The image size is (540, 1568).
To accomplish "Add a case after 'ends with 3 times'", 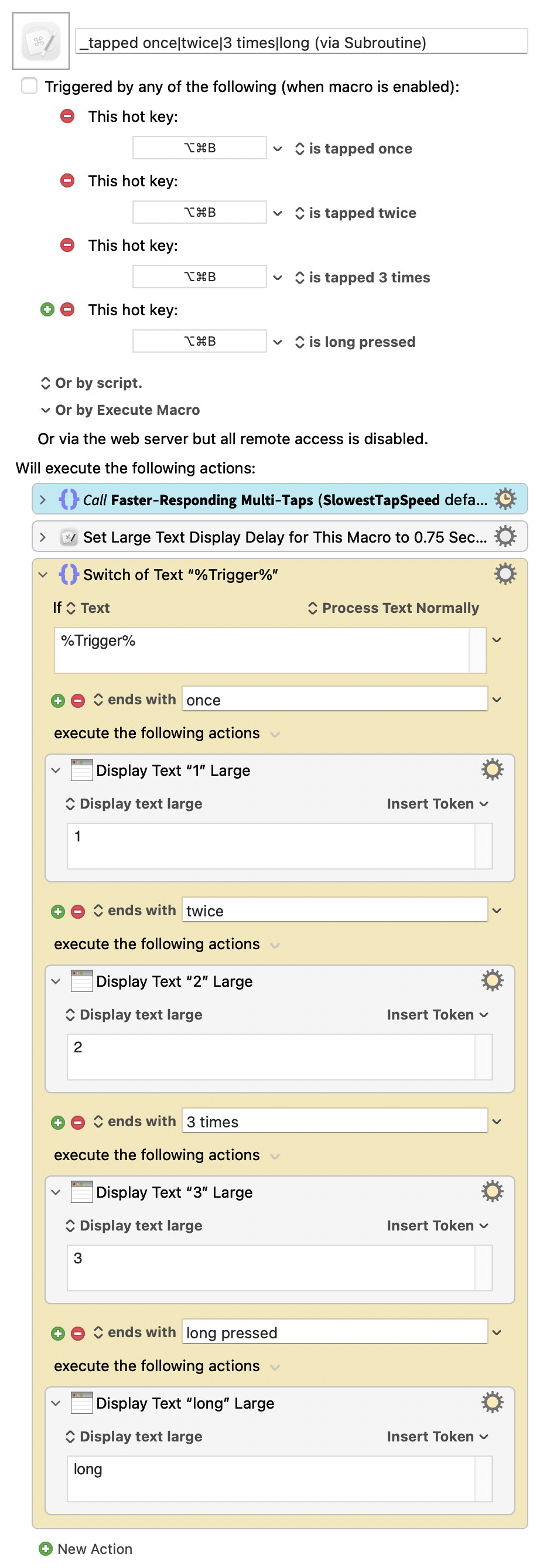I will [58, 1122].
